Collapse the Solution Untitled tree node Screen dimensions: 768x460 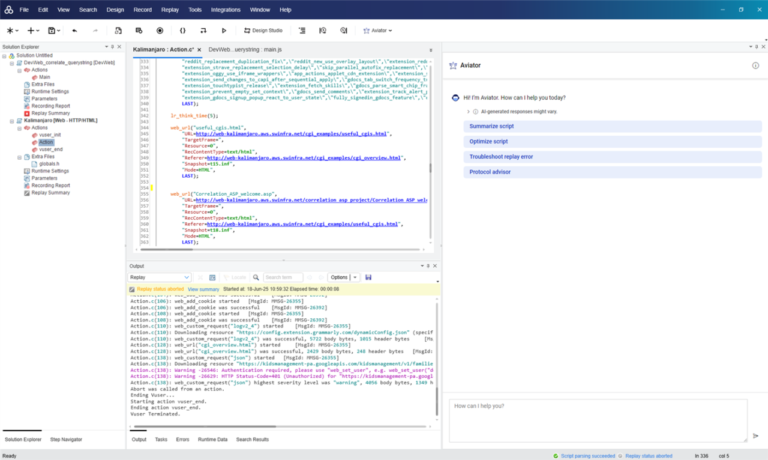click(4, 56)
